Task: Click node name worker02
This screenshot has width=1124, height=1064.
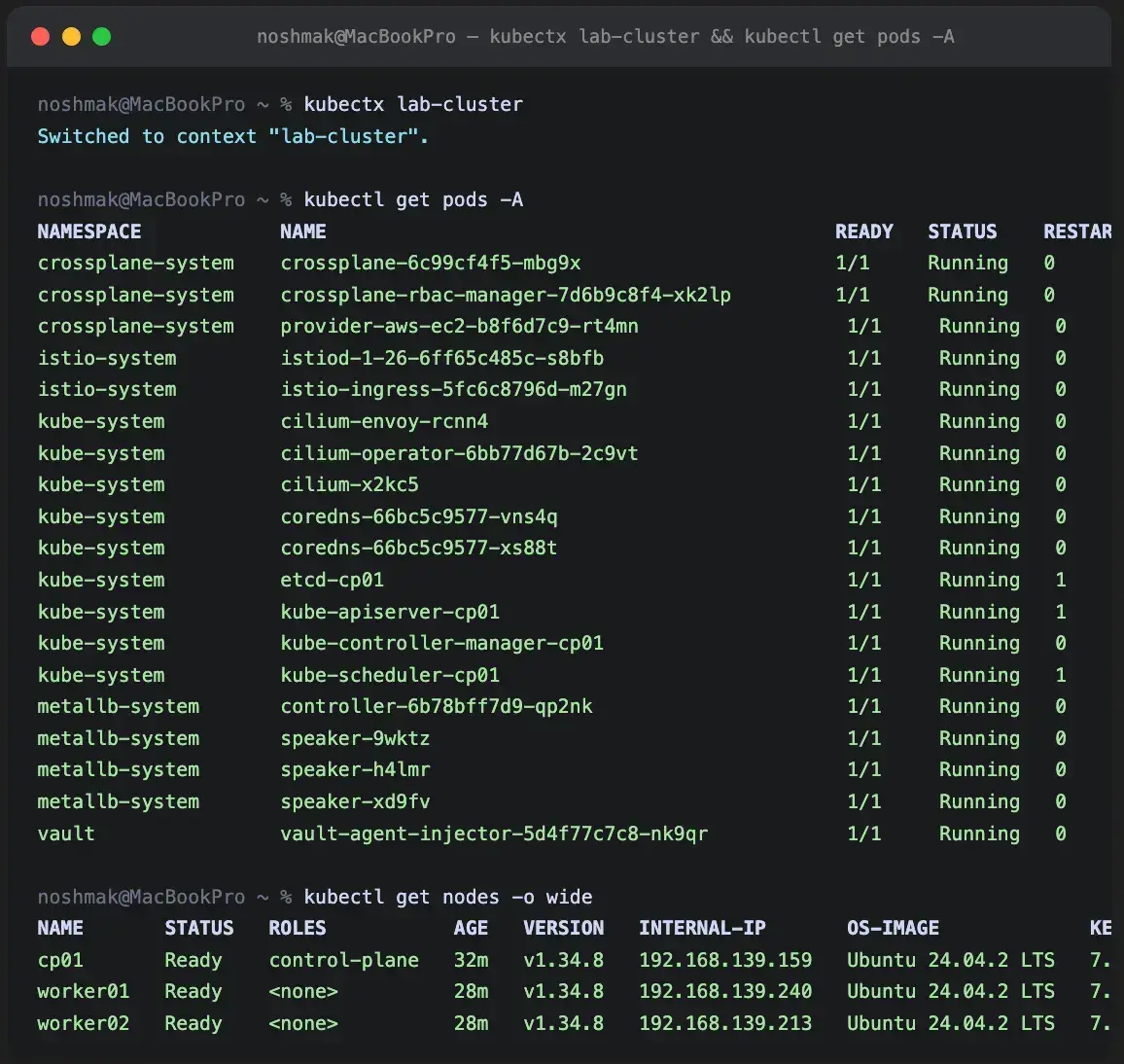Action: click(x=84, y=1023)
